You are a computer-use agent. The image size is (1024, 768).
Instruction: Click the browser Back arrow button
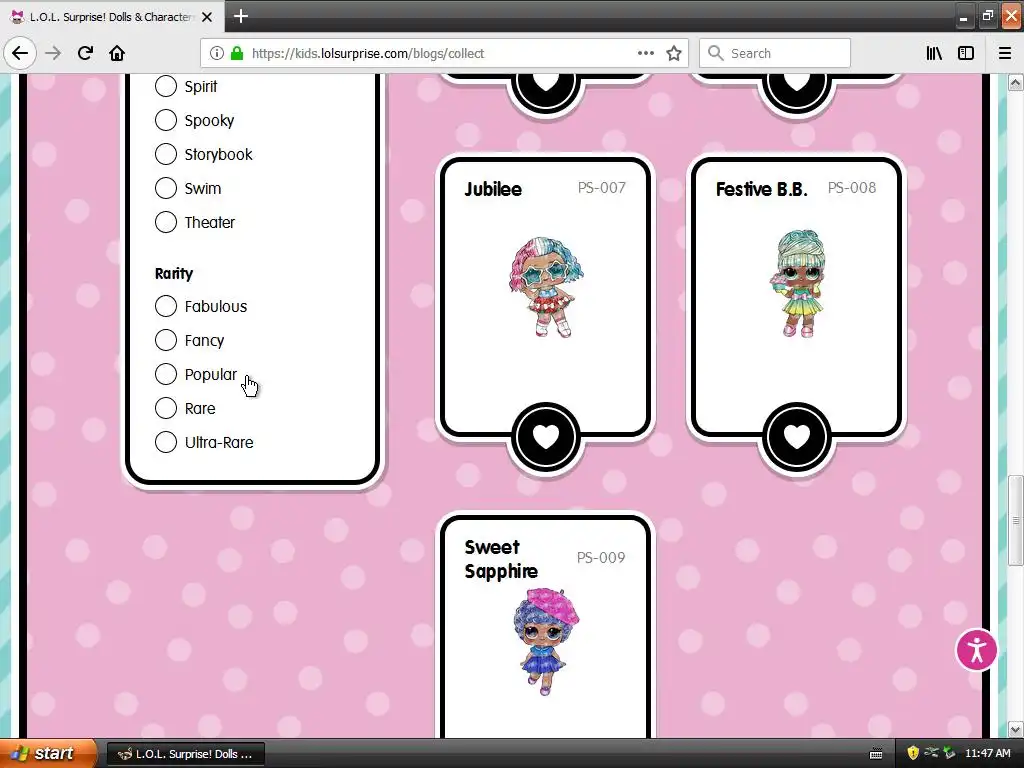pyautogui.click(x=20, y=53)
